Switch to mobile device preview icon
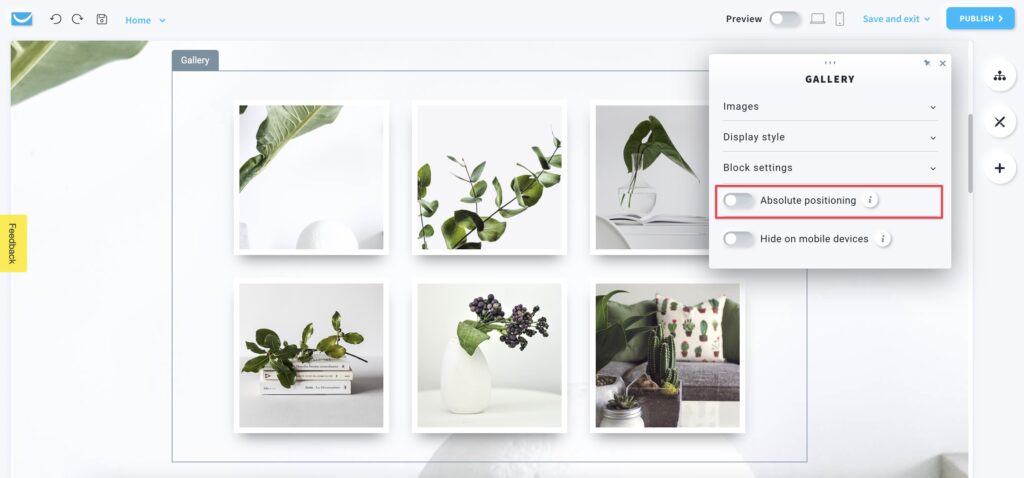This screenshot has width=1024, height=478. tap(840, 19)
